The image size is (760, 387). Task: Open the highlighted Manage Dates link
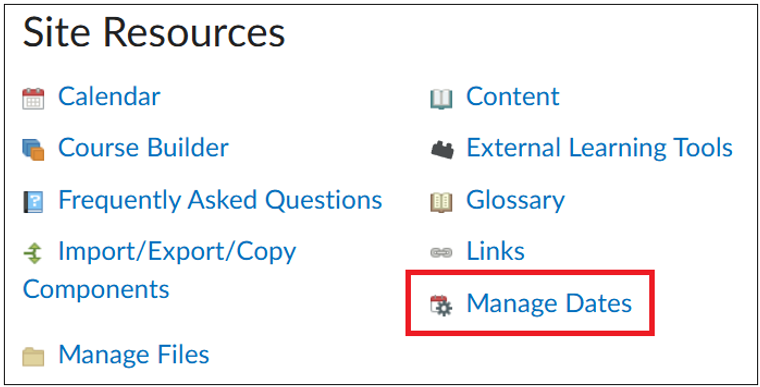549,304
